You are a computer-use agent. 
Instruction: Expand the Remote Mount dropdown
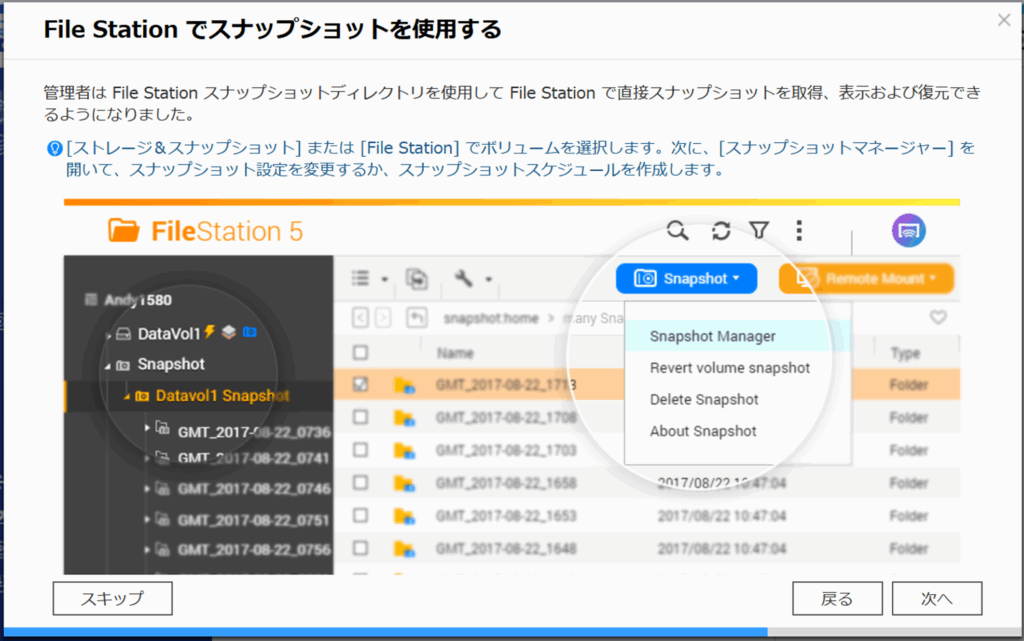866,279
